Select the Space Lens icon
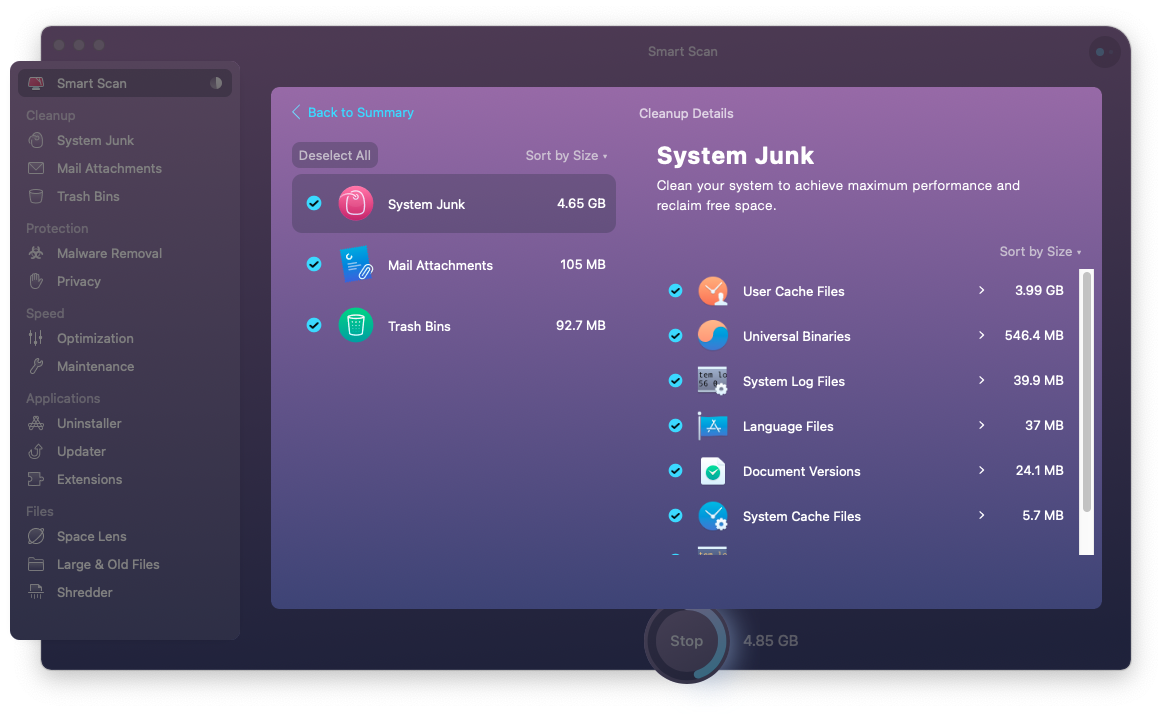 click(36, 536)
